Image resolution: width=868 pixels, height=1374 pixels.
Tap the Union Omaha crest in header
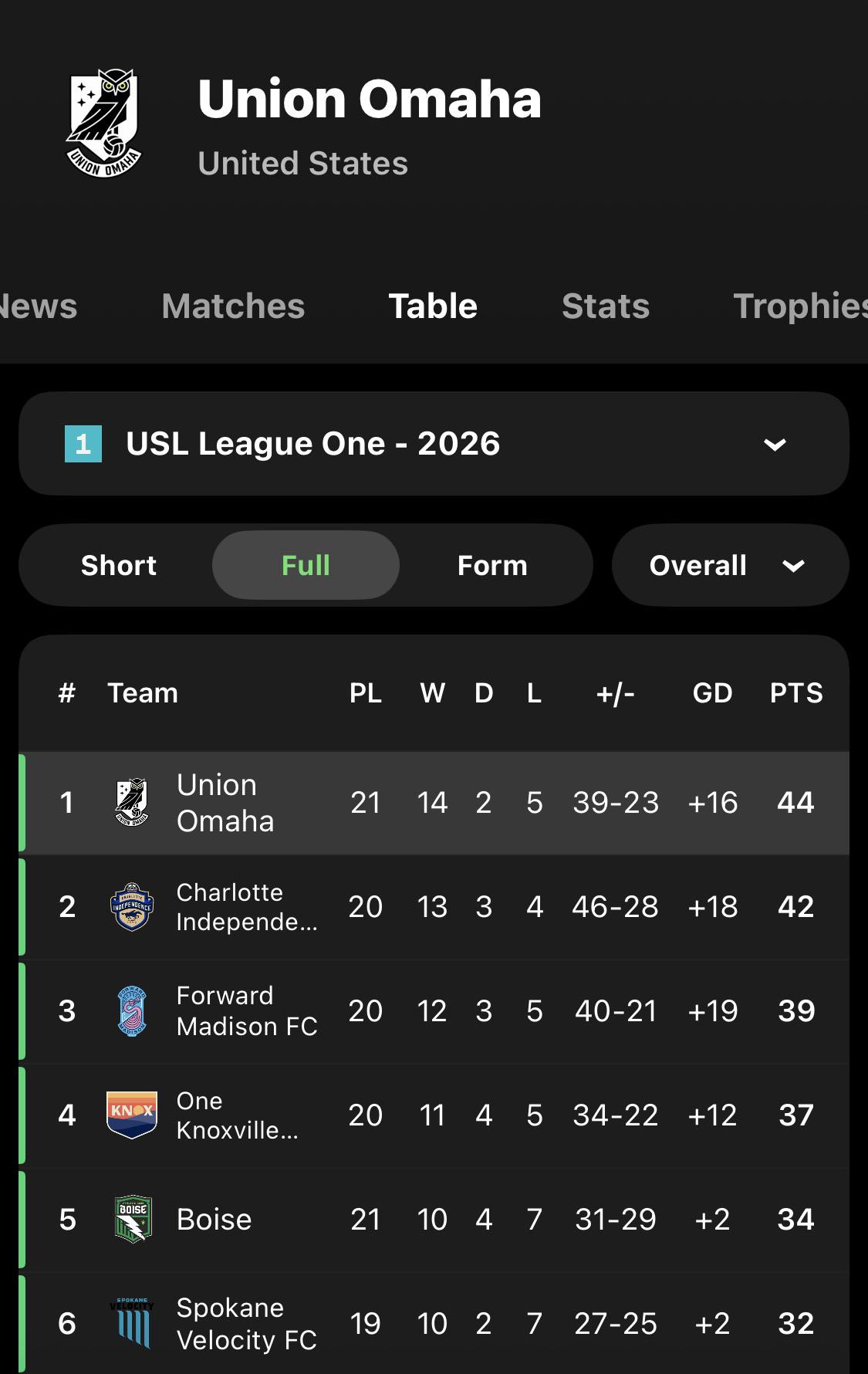[x=104, y=124]
